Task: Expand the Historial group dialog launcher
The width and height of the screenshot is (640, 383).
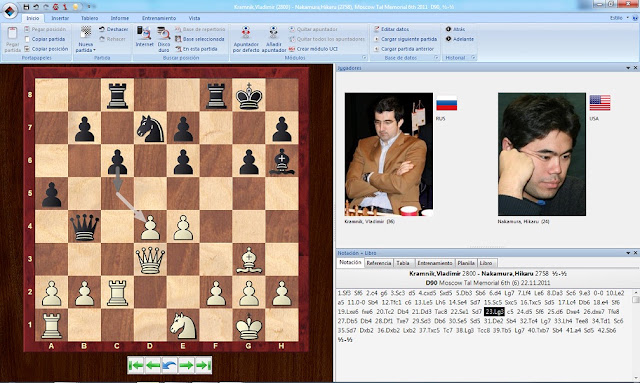Action: click(x=473, y=58)
